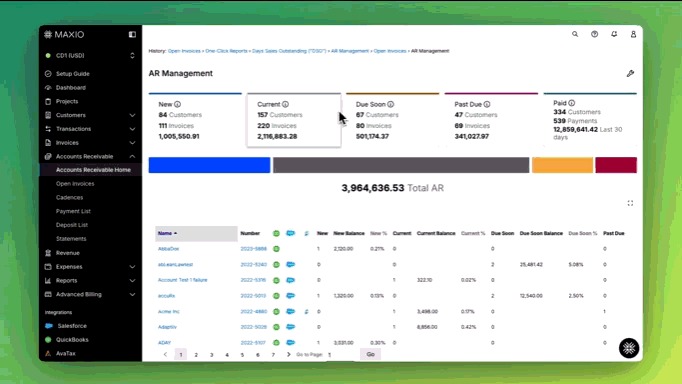The image size is (682, 384).
Task: Expand the Transactions menu chevron
Action: (x=132, y=129)
